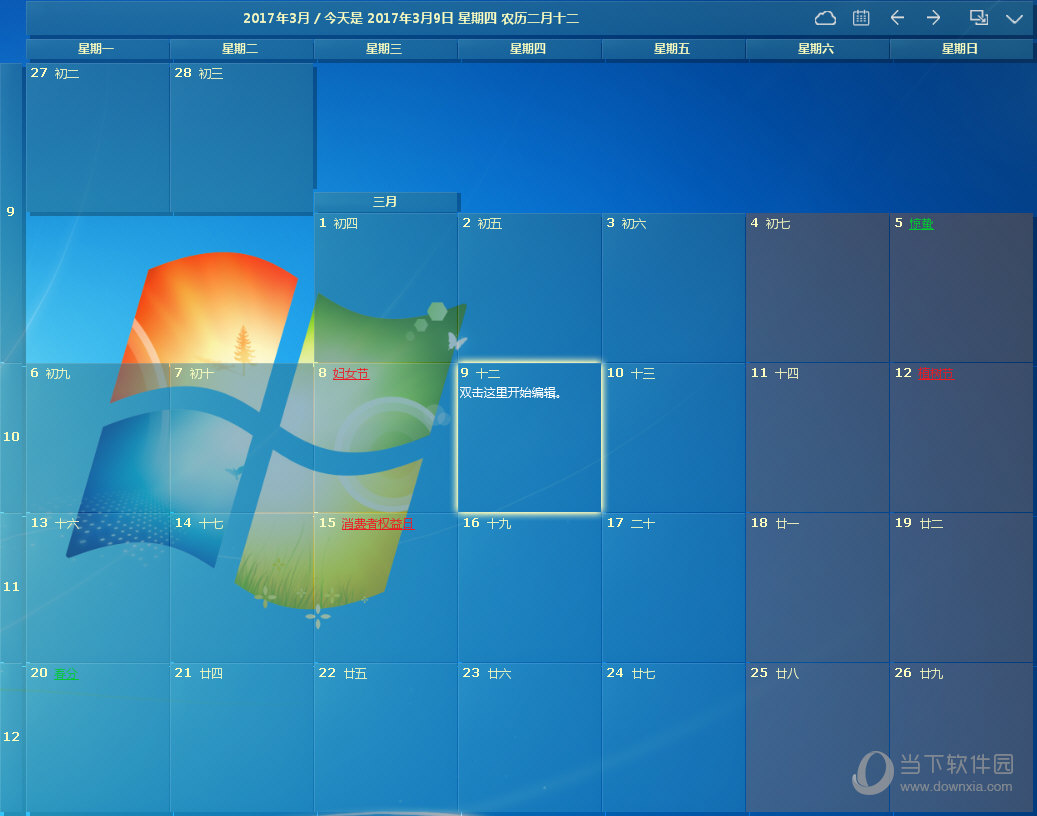Select the 星期一 column header

pyautogui.click(x=97, y=48)
